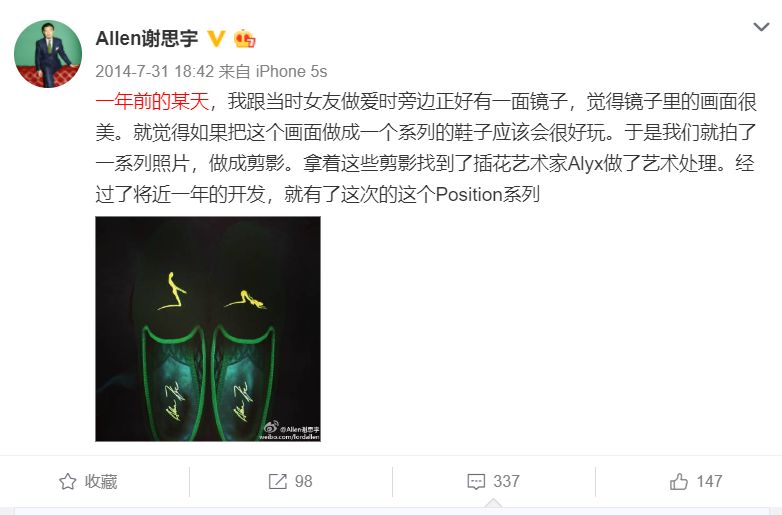Screen dimensions: 782x515
Task: Click the star favorite icon
Action: coord(67,482)
